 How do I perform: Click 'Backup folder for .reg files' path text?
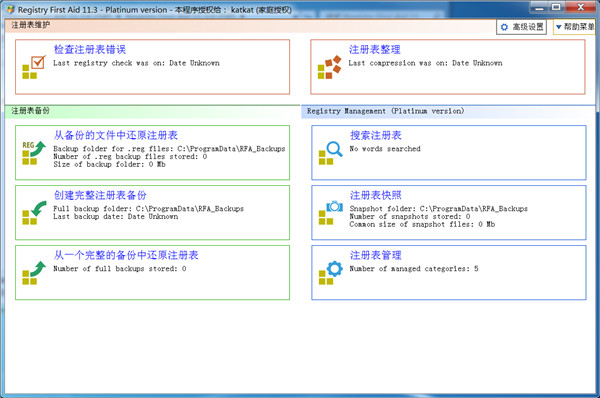[169, 149]
